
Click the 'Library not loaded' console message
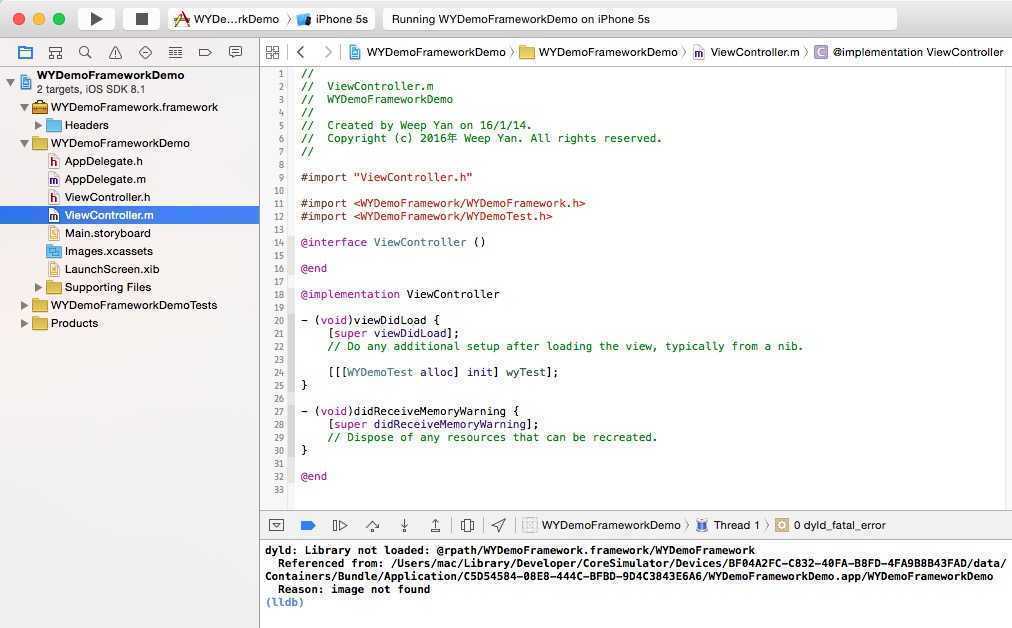[510, 551]
